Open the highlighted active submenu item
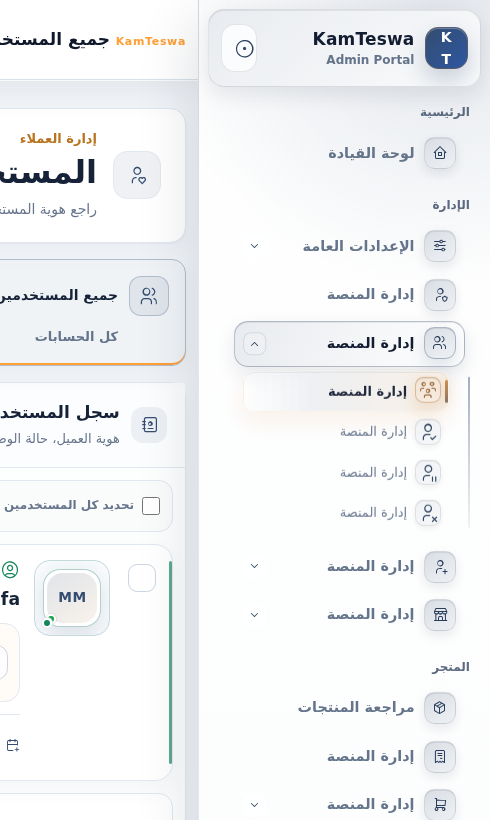This screenshot has height=820, width=490. (346, 391)
